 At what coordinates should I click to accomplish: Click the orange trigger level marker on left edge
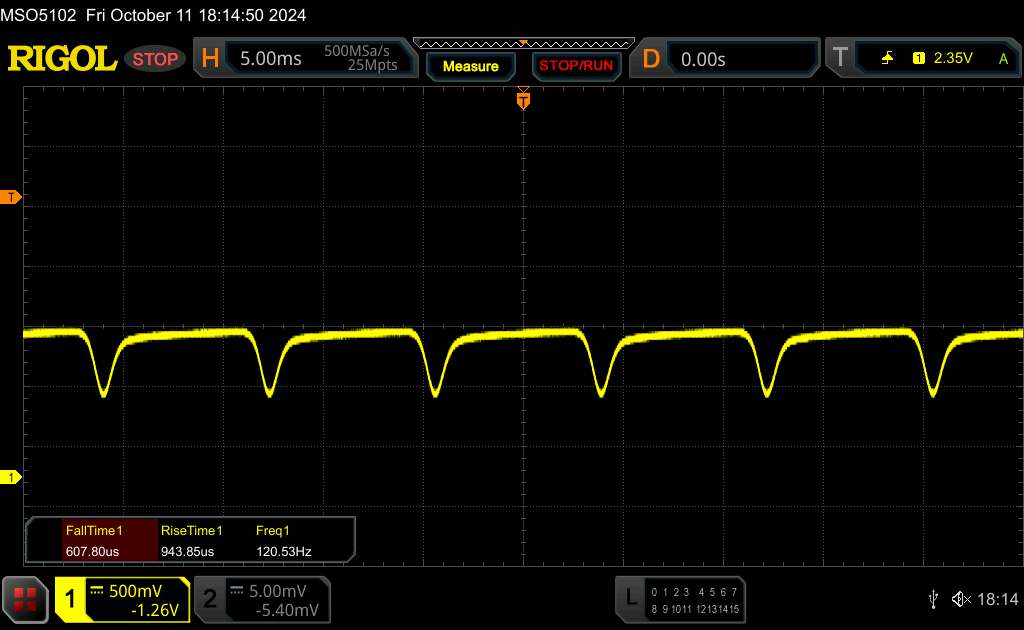click(x=11, y=197)
